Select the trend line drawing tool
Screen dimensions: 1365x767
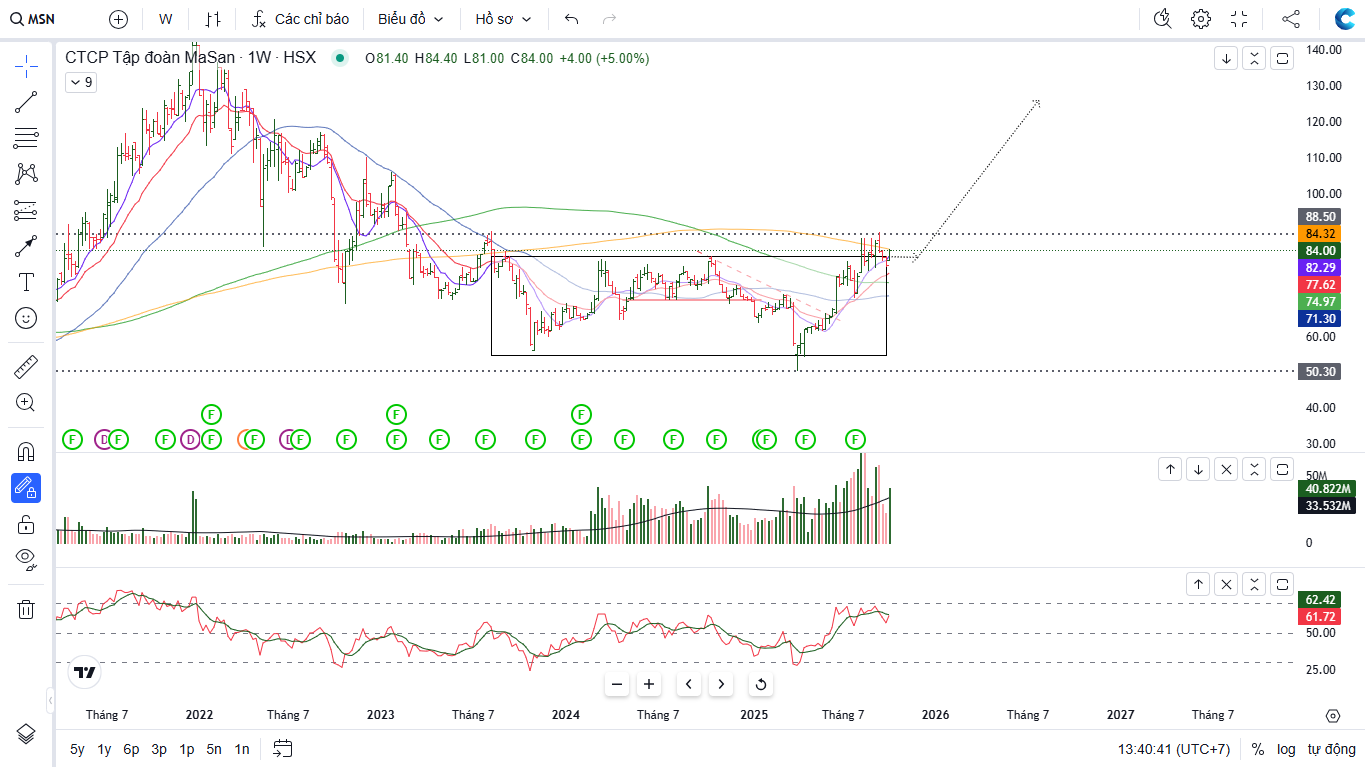pos(26,101)
